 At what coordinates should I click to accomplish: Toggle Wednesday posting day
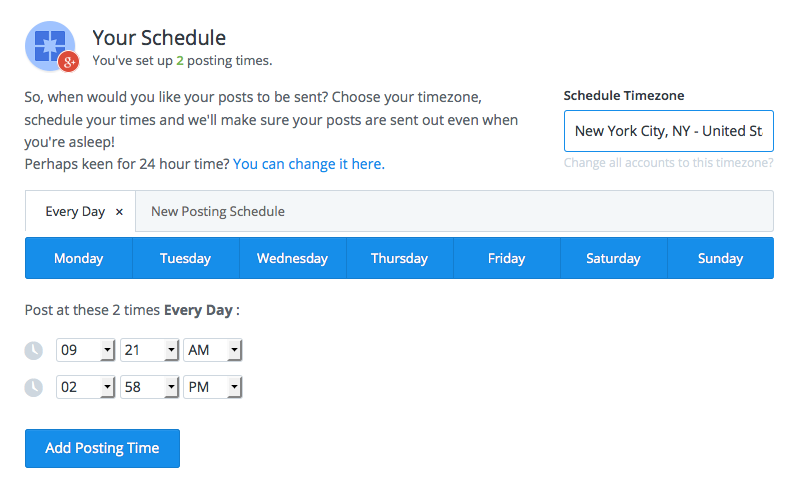pyautogui.click(x=293, y=258)
